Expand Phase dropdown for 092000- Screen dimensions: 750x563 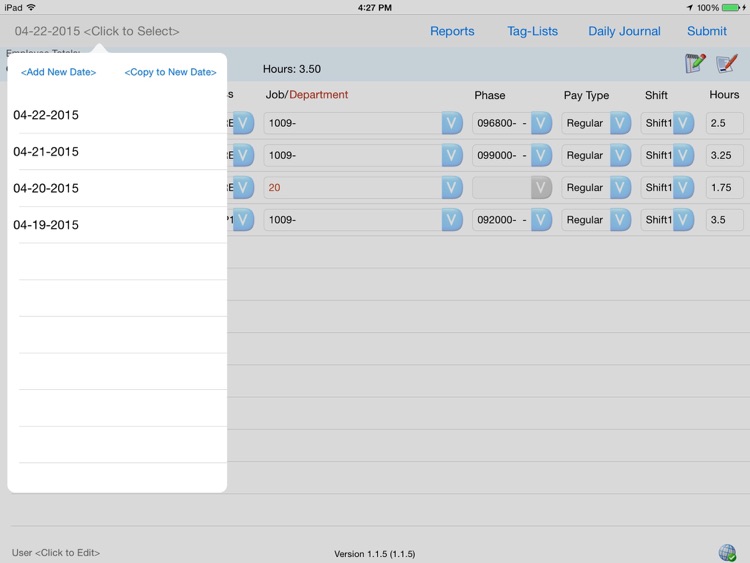tap(541, 220)
